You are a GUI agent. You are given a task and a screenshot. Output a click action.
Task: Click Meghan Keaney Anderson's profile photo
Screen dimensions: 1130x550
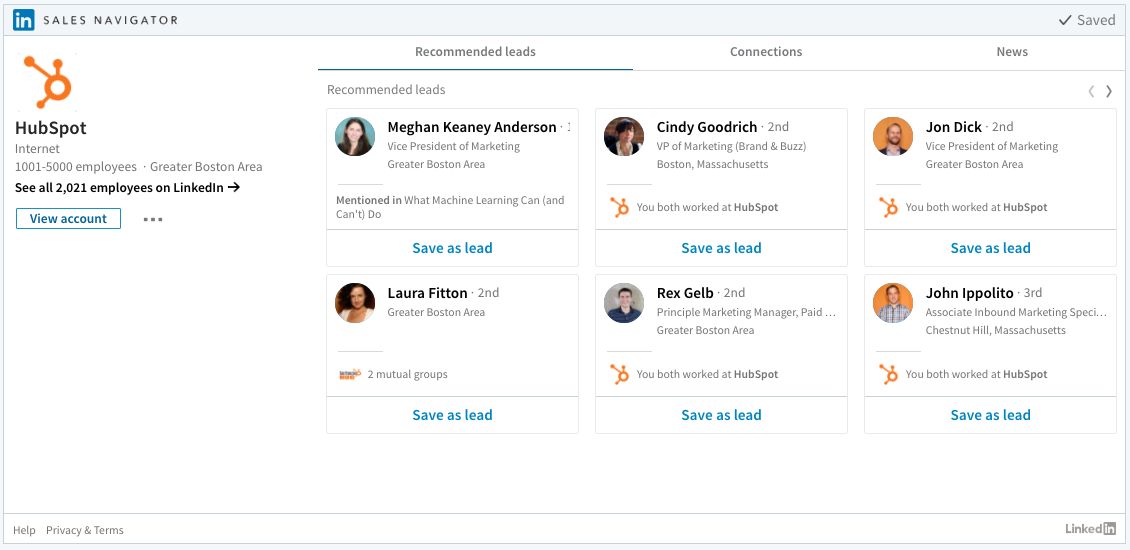click(x=355, y=137)
